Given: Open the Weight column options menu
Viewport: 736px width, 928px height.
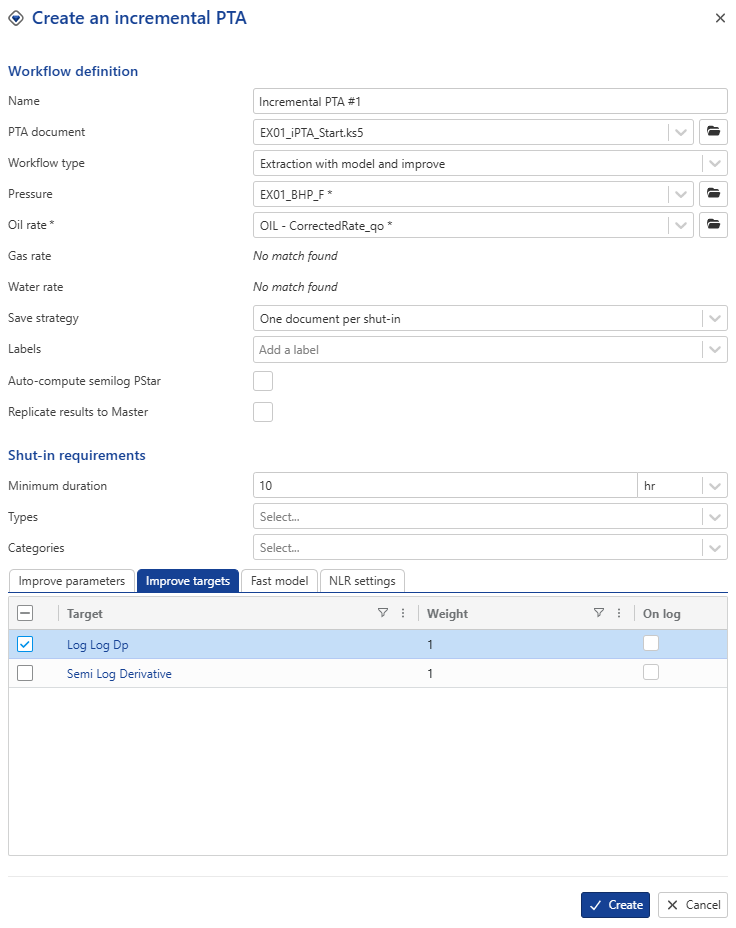Looking at the screenshot, I should (619, 613).
